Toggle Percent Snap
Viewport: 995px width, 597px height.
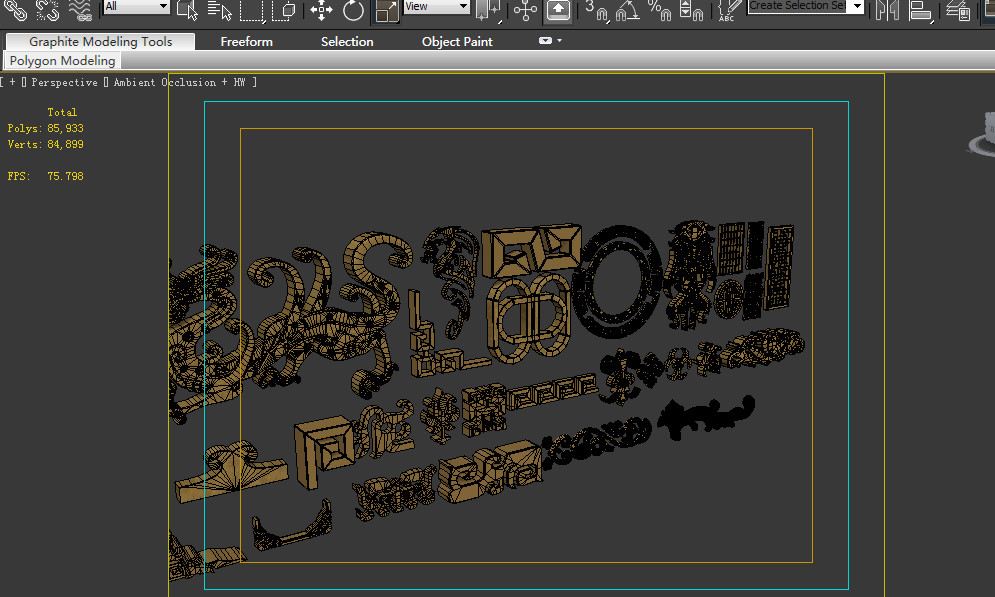[659, 10]
